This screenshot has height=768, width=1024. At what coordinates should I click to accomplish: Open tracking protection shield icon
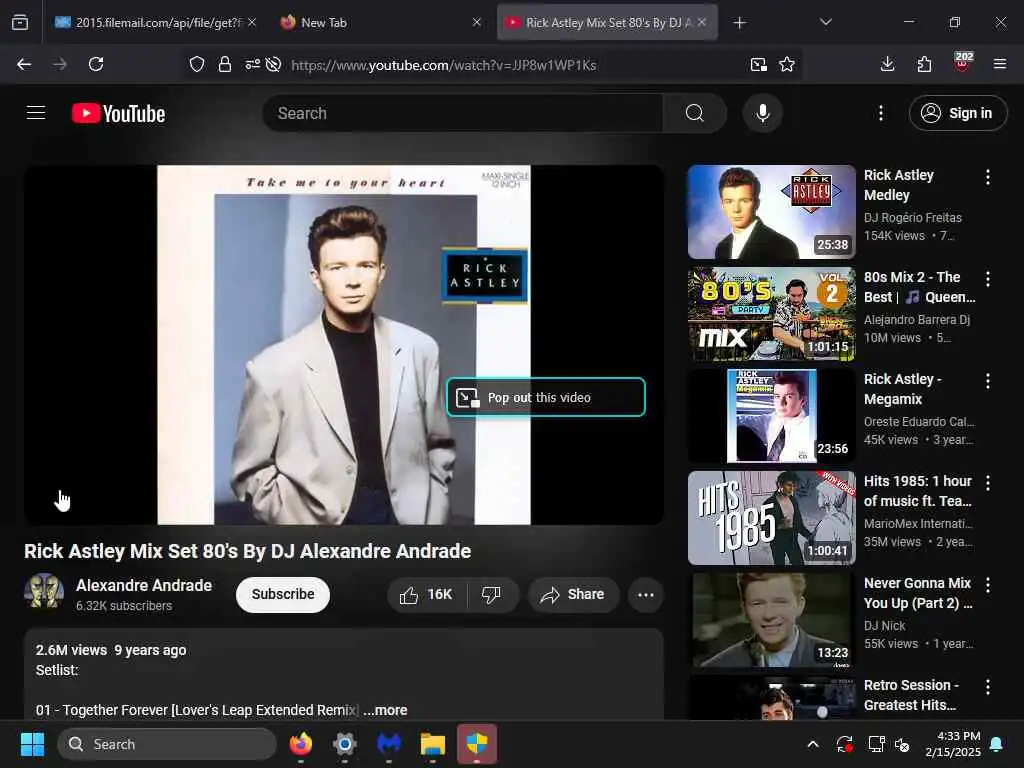(x=197, y=64)
